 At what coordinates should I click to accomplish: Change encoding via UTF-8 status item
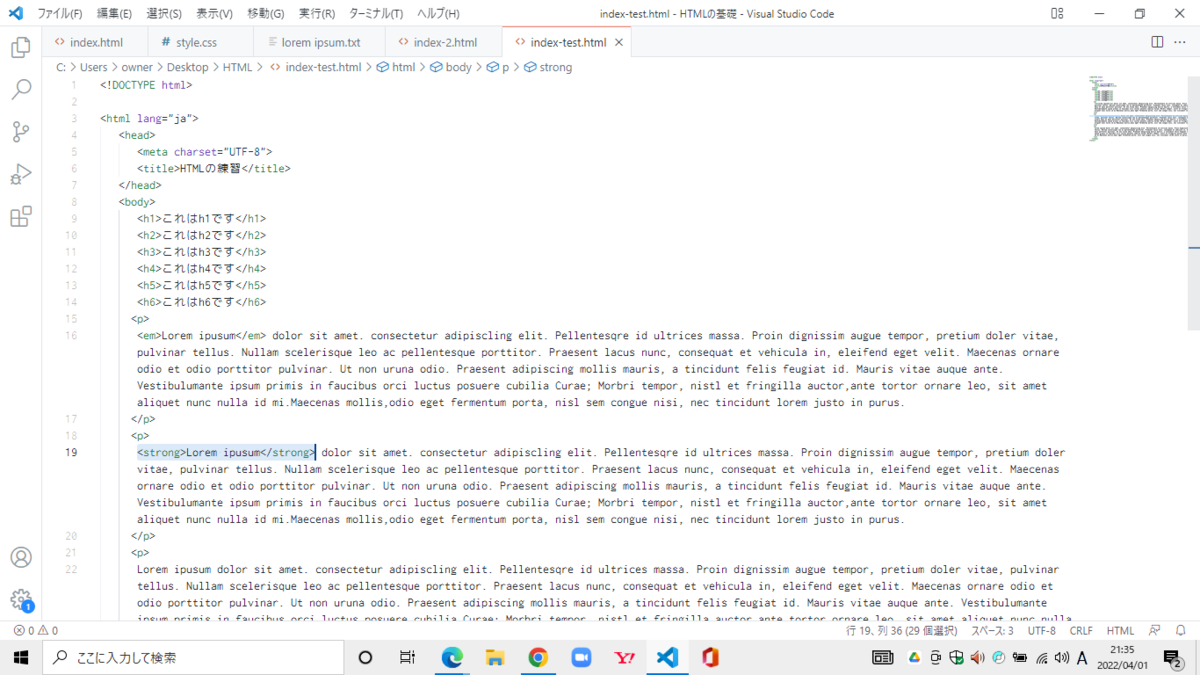1041,631
